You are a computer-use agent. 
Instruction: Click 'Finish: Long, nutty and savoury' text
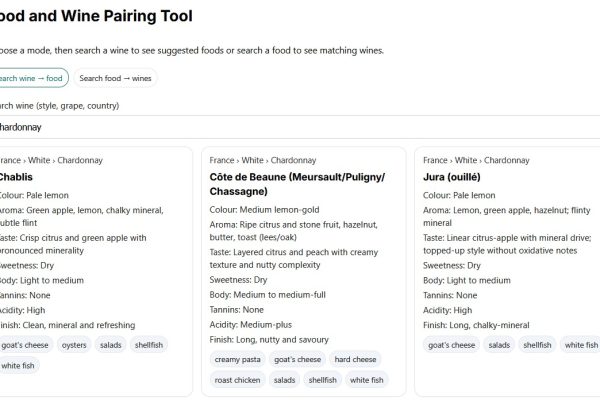(269, 340)
